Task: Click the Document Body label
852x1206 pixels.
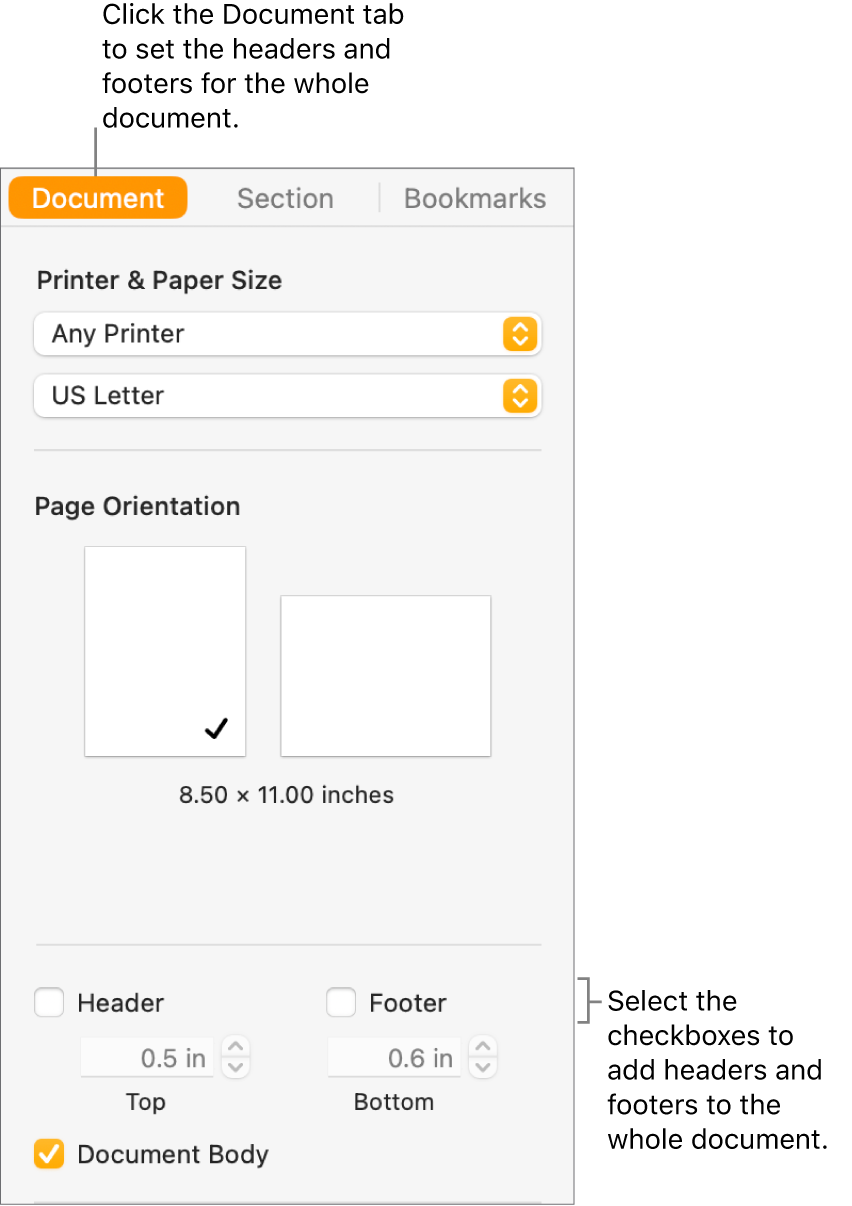Action: (173, 1154)
